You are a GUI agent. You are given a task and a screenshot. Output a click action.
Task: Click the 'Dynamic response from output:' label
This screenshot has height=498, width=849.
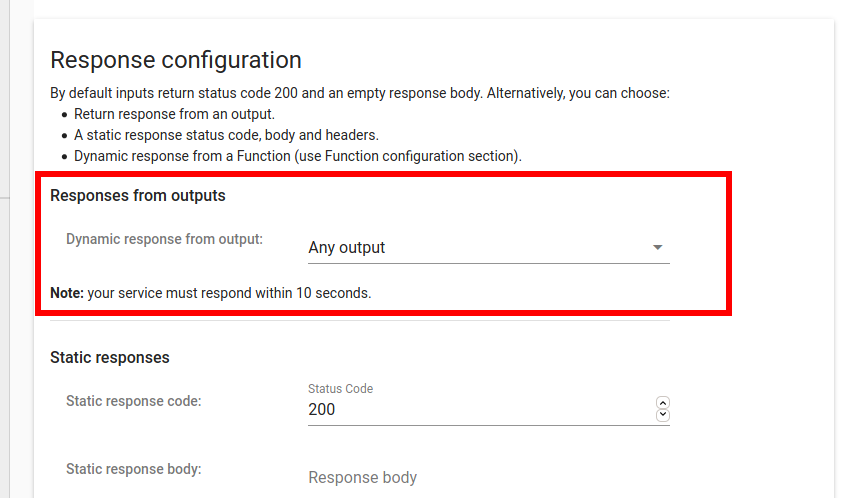(164, 239)
